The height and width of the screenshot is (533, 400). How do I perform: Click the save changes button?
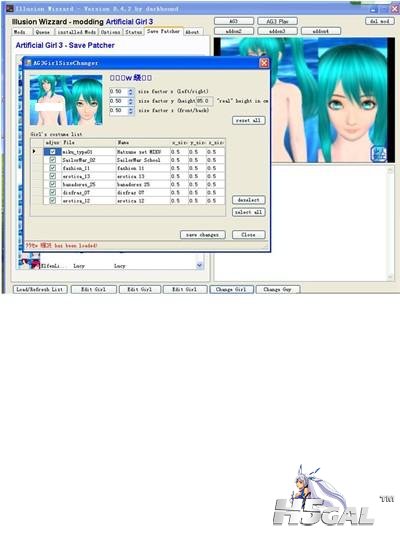coord(203,235)
